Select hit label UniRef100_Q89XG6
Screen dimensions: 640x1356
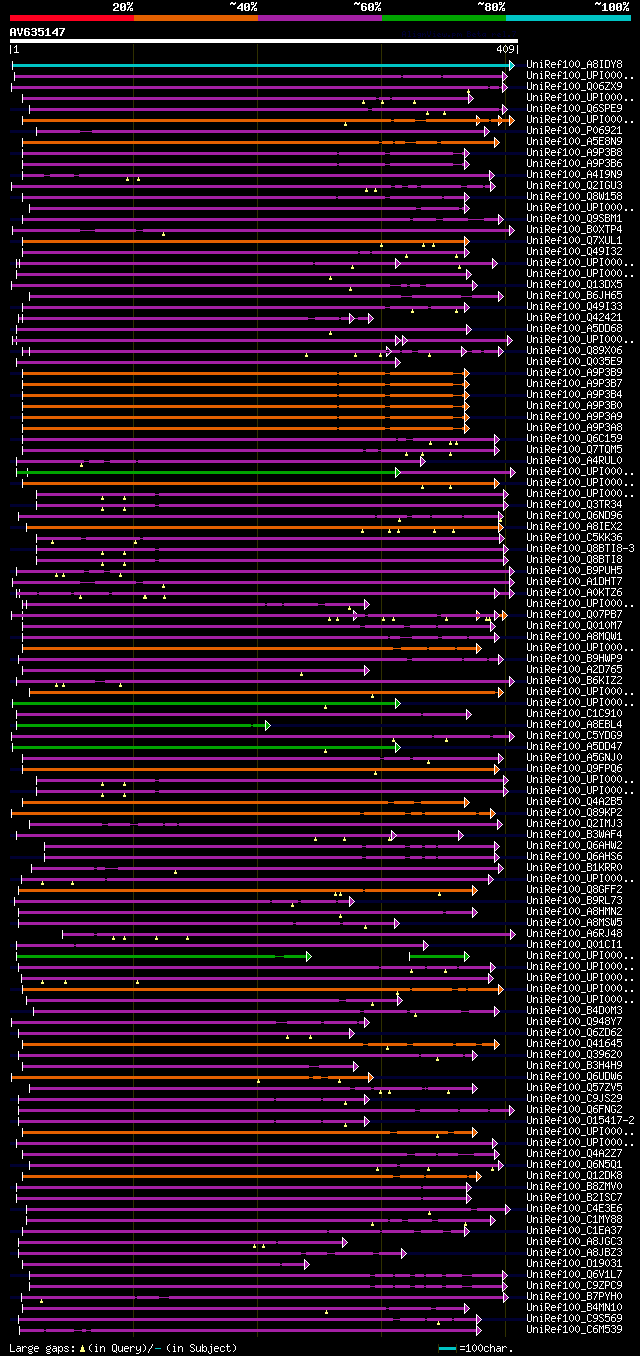(x=576, y=351)
